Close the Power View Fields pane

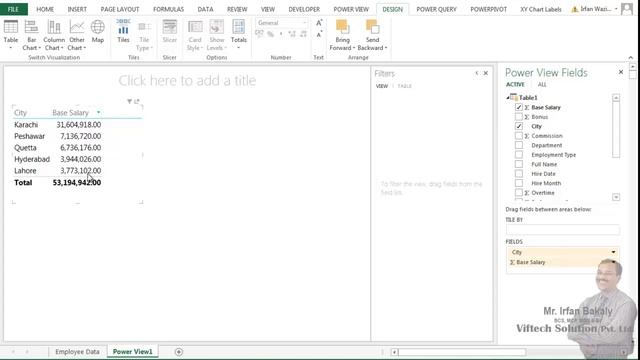tap(621, 72)
